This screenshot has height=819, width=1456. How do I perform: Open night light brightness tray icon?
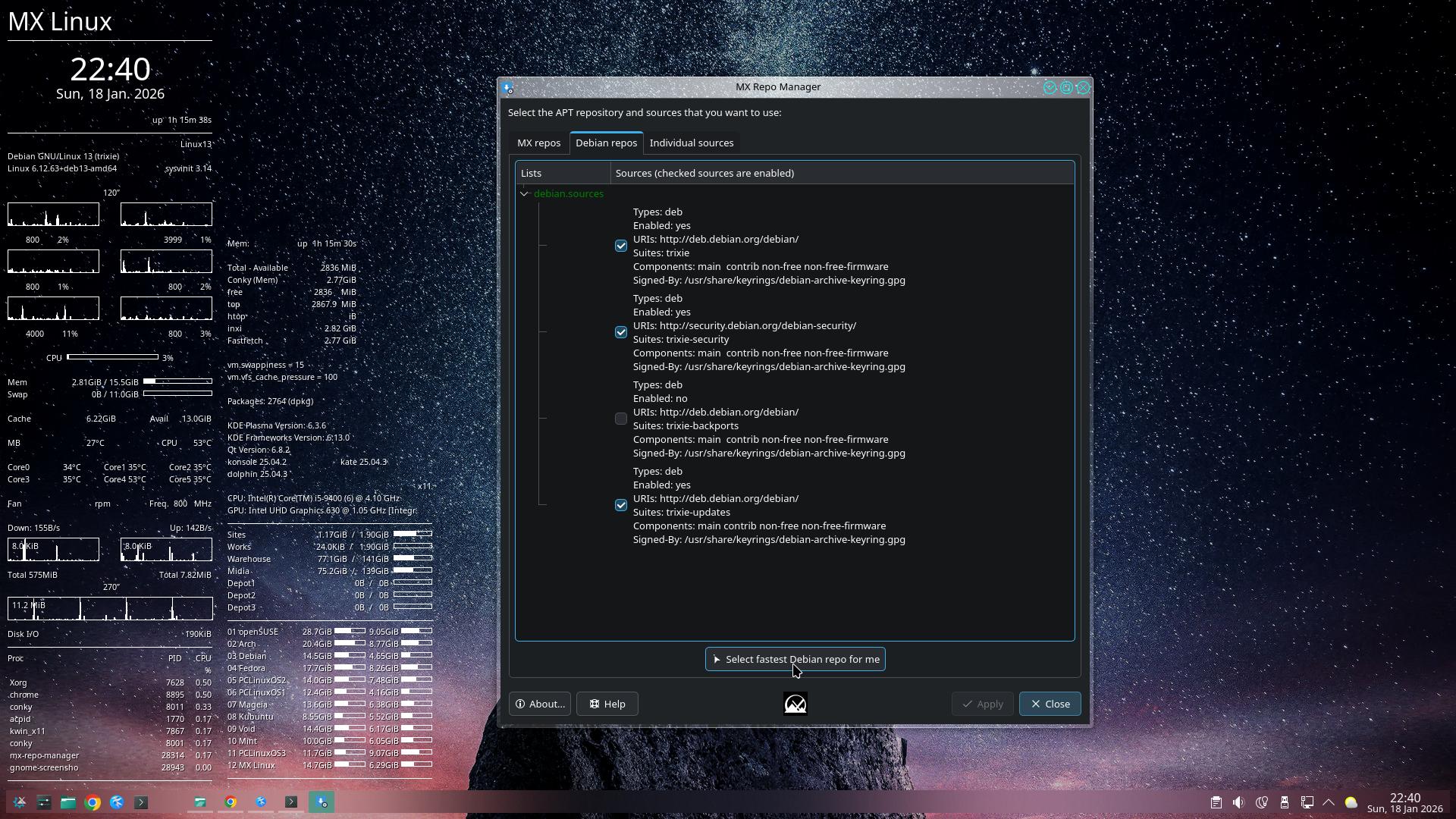tap(1262, 802)
